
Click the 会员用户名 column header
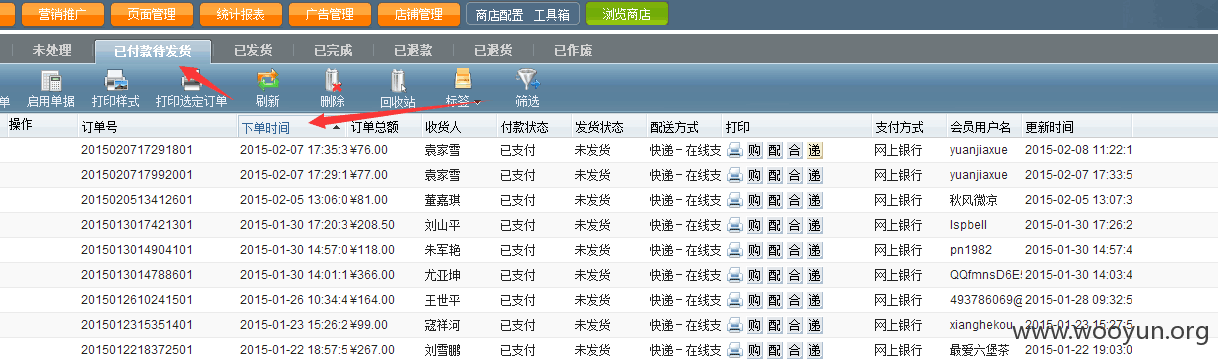[980, 127]
